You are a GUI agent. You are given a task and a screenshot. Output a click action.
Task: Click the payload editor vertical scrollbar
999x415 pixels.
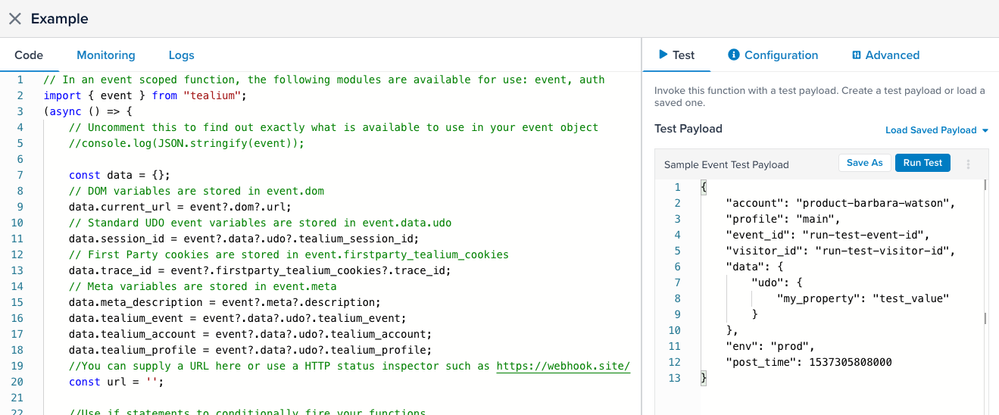point(985,250)
